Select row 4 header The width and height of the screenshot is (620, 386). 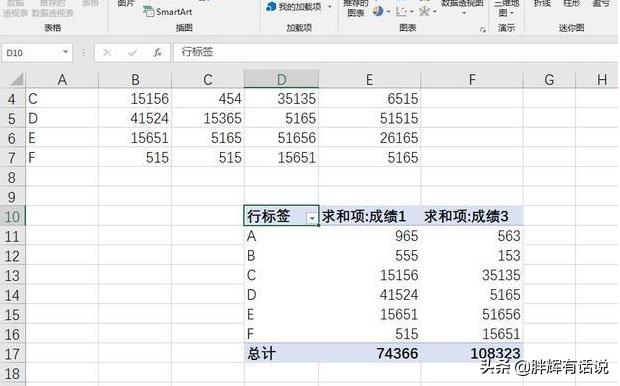click(x=12, y=98)
